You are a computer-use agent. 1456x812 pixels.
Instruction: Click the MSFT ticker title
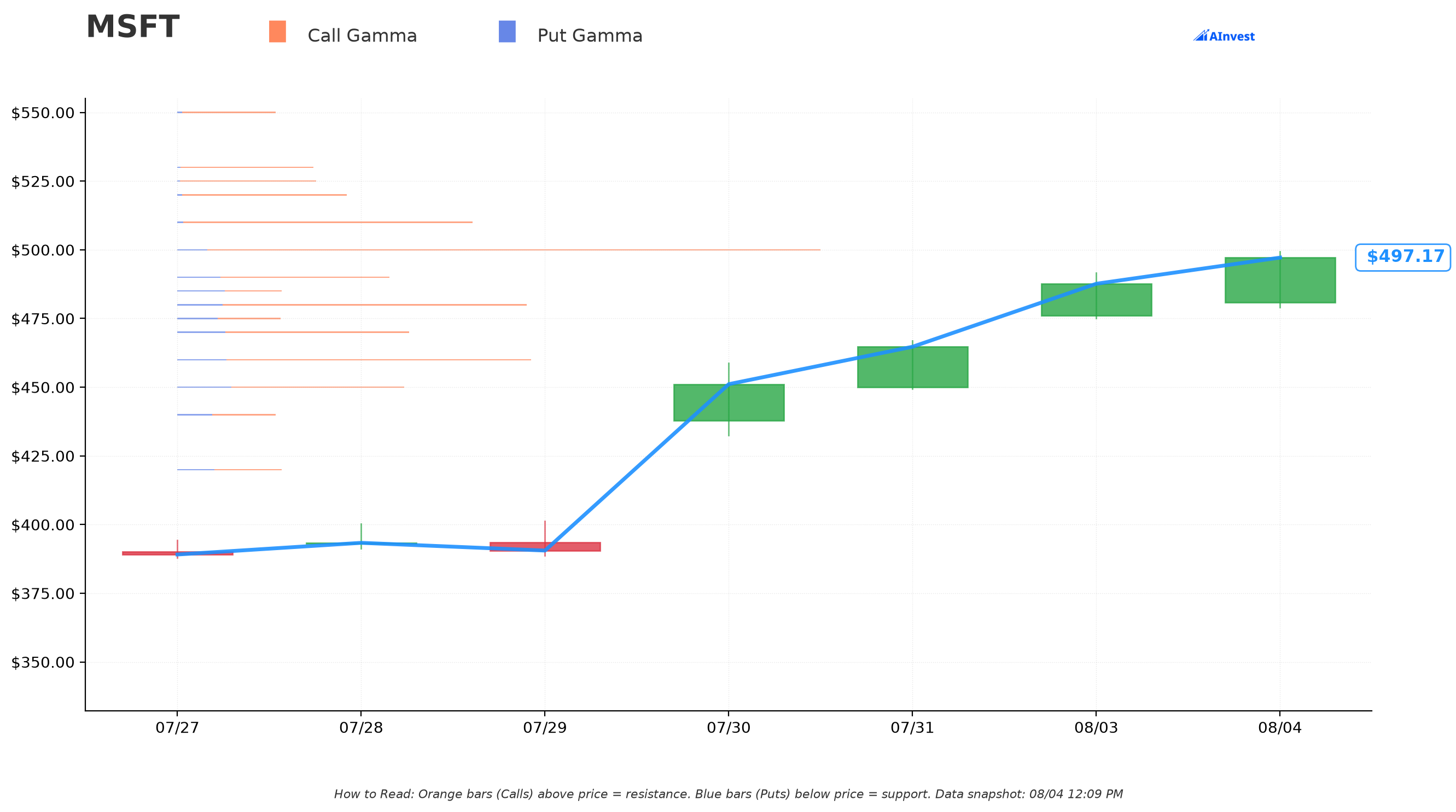(133, 27)
